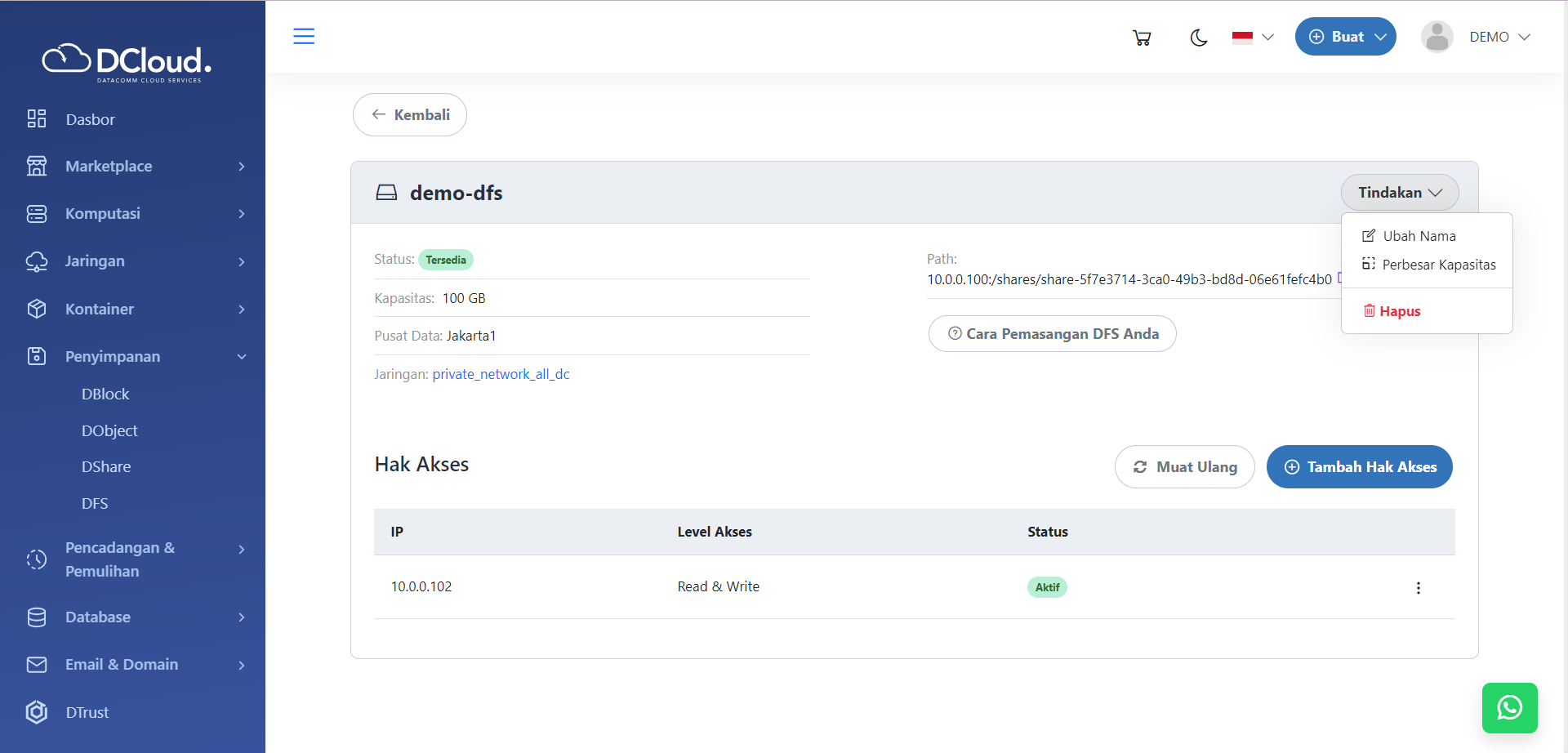Click the Tambah Hak Akses button
The height and width of the screenshot is (753, 1568).
1359,467
